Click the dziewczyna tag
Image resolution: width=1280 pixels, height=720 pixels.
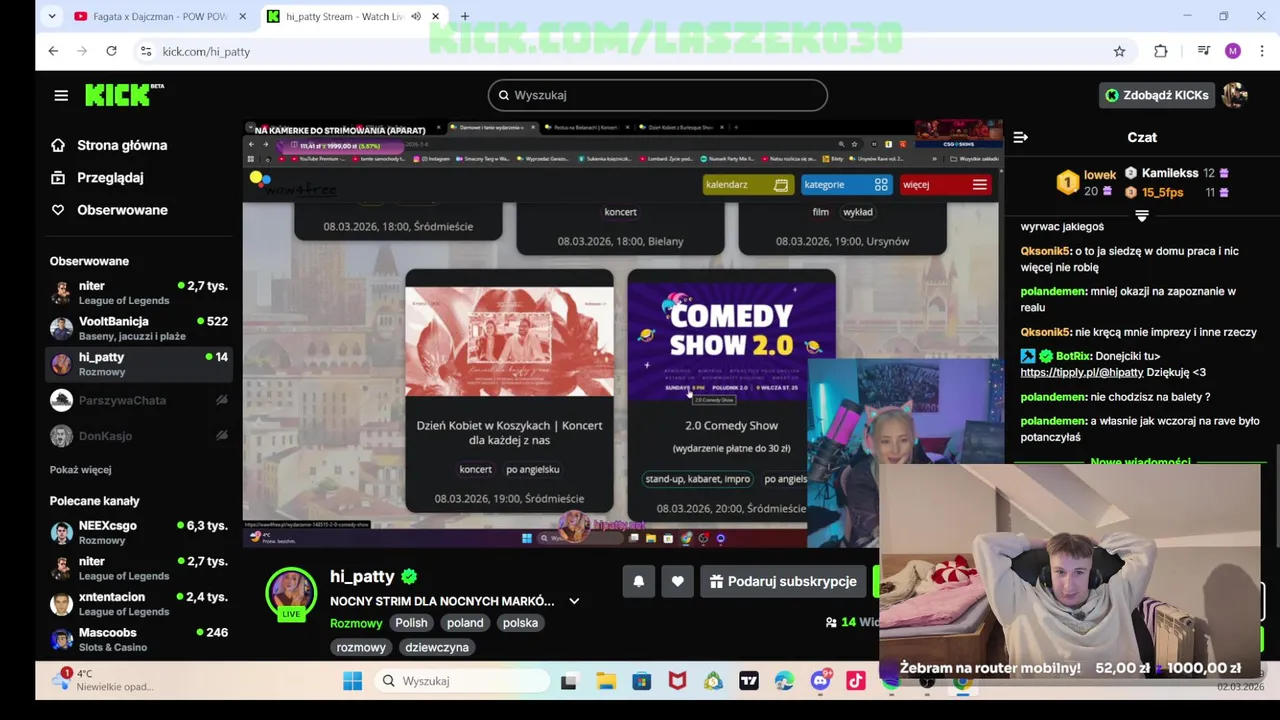pyautogui.click(x=437, y=647)
